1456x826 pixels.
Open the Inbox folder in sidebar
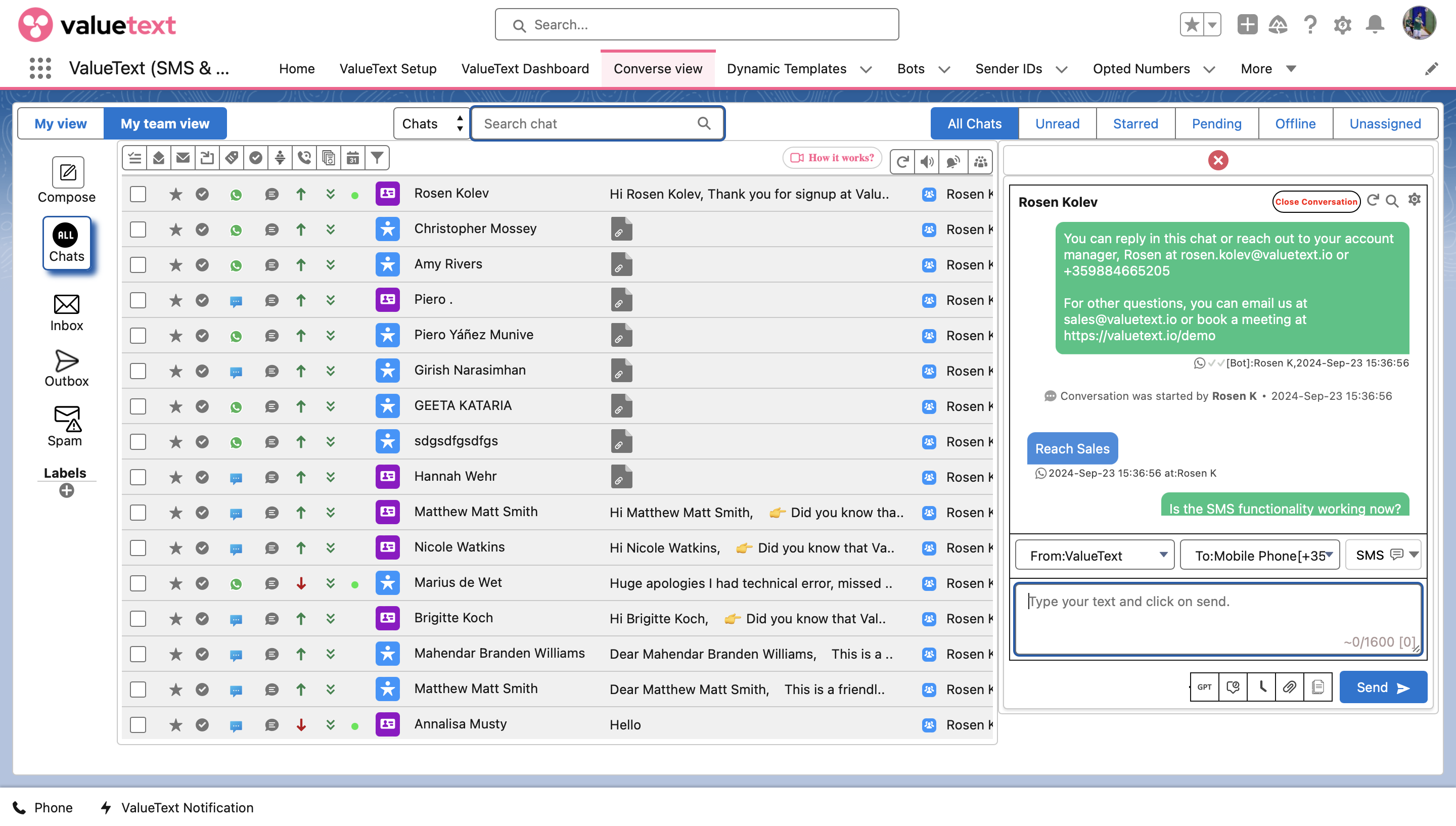(66, 312)
